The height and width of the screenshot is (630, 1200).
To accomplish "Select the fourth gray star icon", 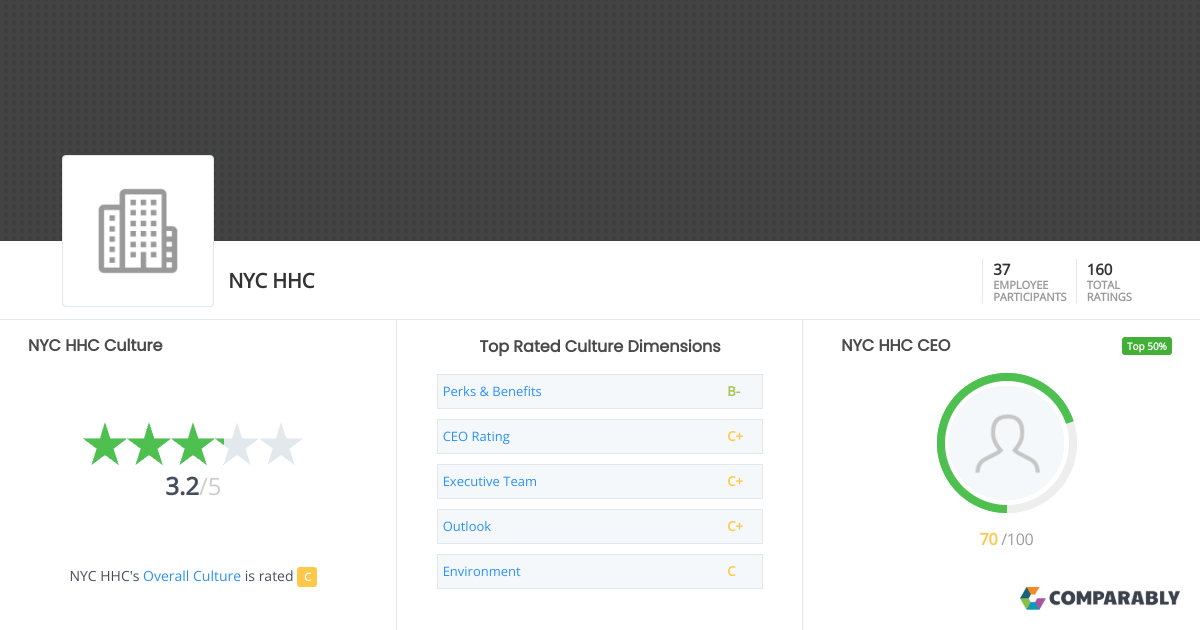I will point(237,443).
